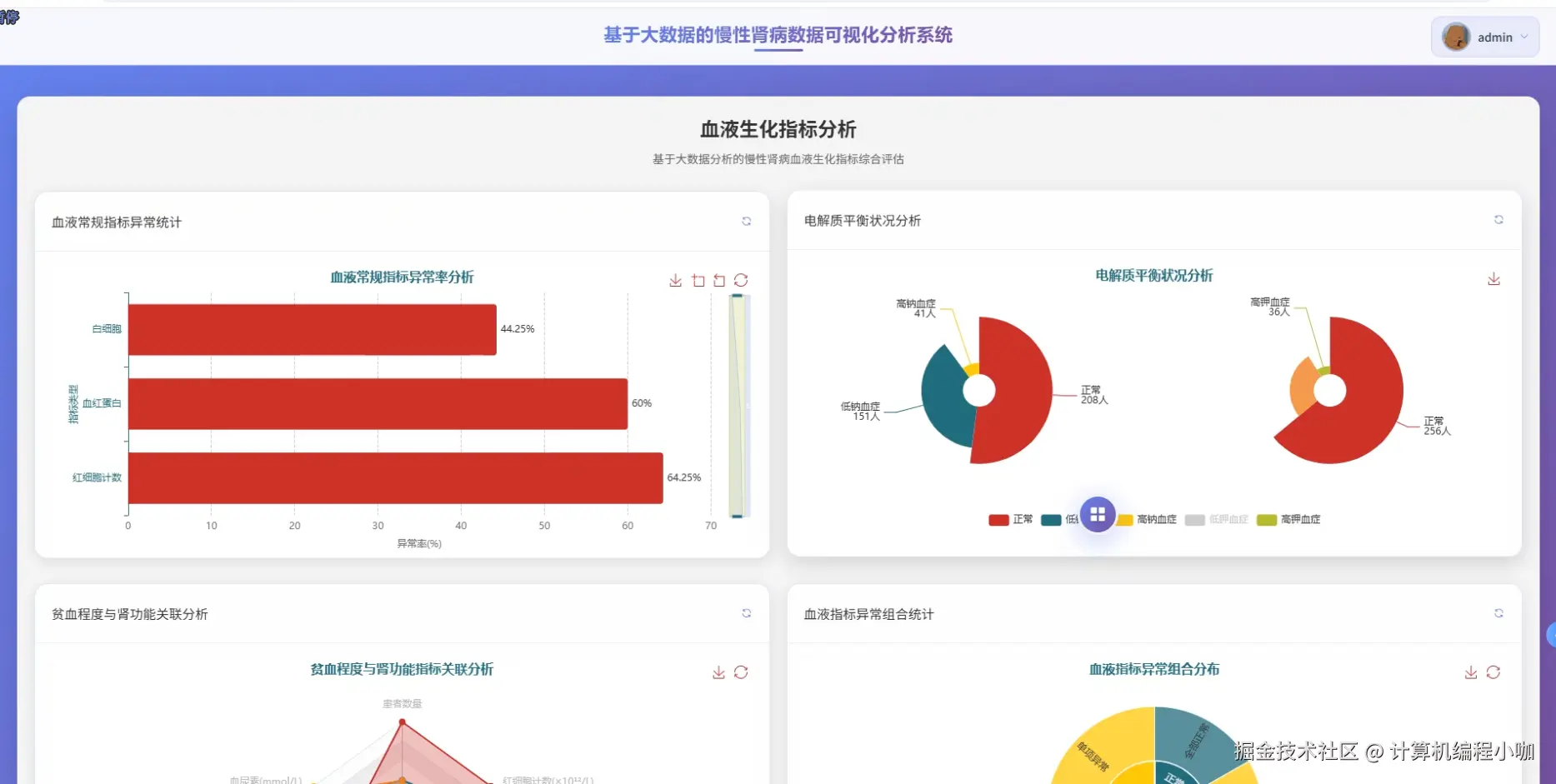This screenshot has width=1556, height=784.
Task: Click the 电解质平衡状况分析 teal chart title
Action: pyautogui.click(x=1154, y=276)
